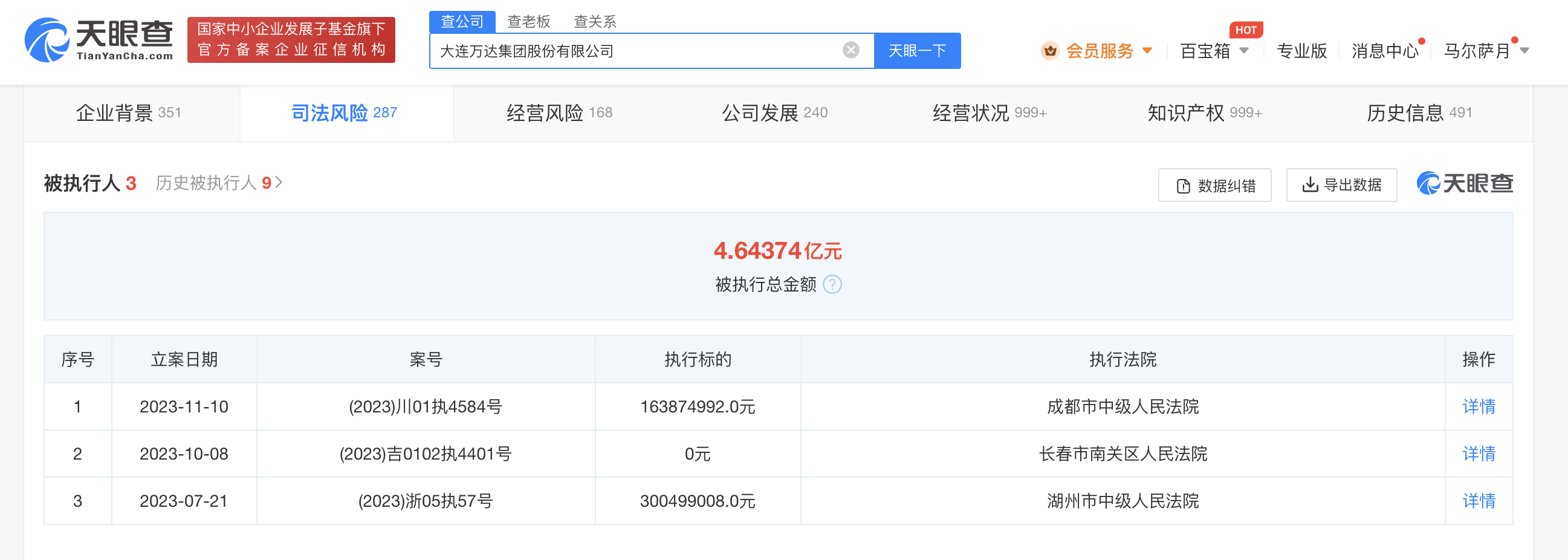The width and height of the screenshot is (1568, 560).
Task: Open 消息中心 notifications
Action: [1385, 51]
